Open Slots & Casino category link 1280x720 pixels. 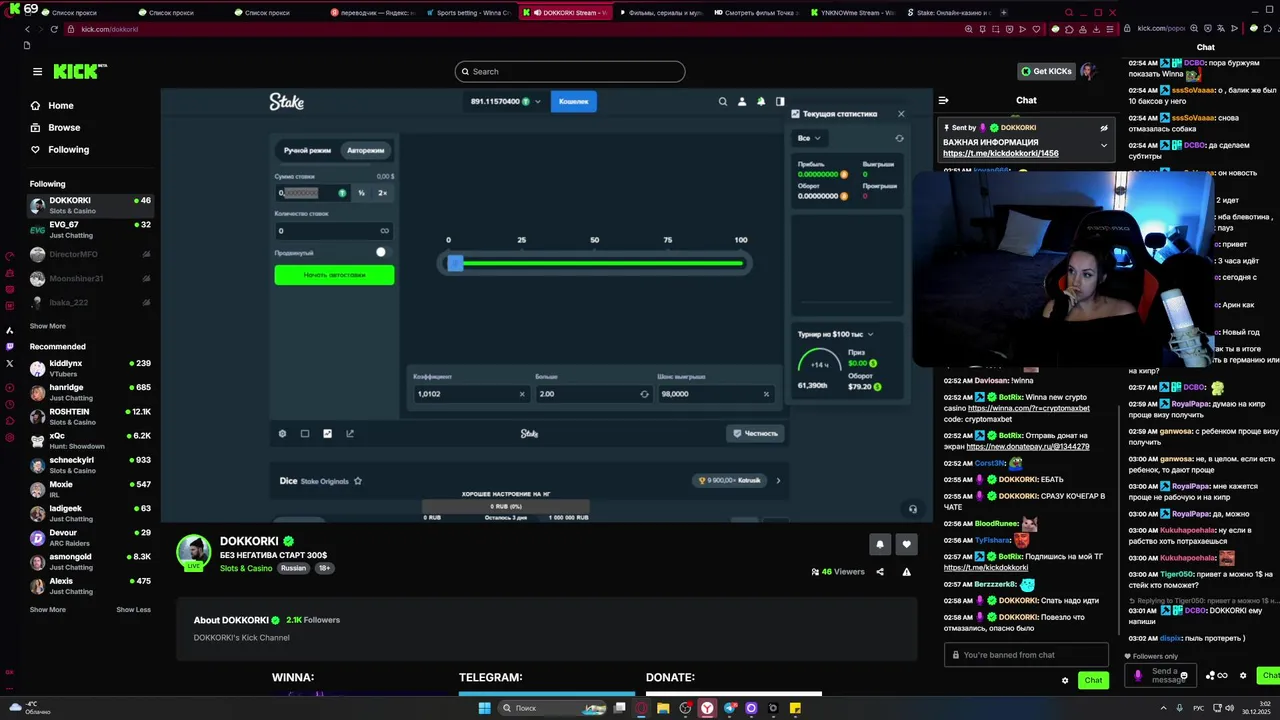pyautogui.click(x=246, y=568)
